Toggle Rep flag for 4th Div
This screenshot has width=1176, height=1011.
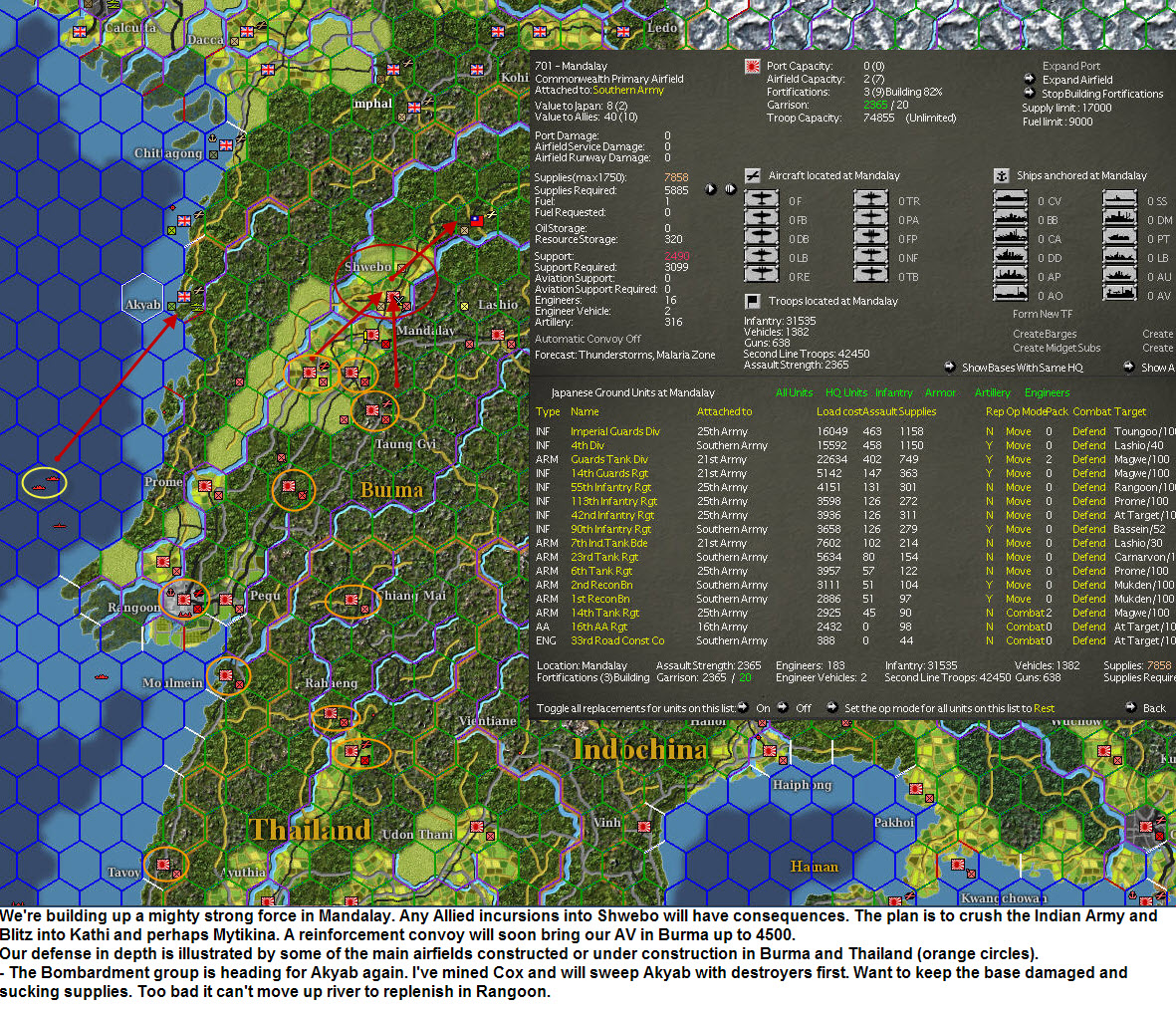click(989, 445)
